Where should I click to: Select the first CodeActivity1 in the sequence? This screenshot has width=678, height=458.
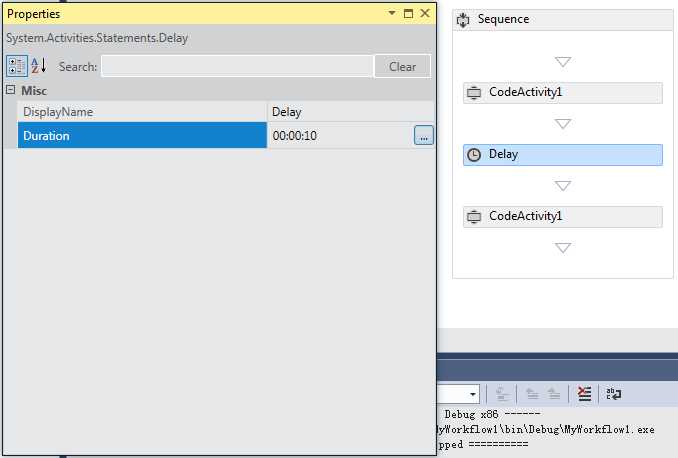pos(563,93)
